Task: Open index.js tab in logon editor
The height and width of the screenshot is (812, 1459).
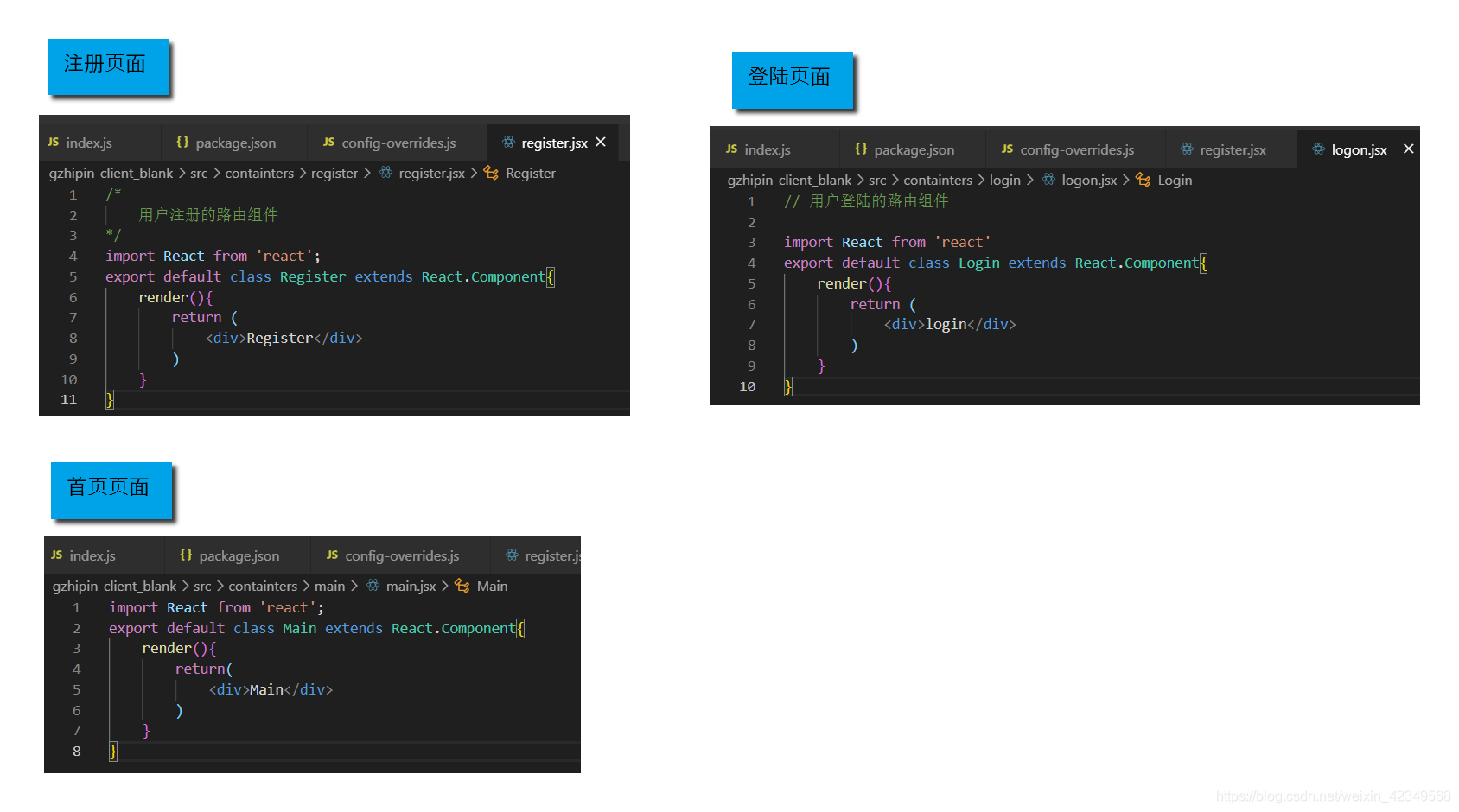Action: tap(774, 149)
